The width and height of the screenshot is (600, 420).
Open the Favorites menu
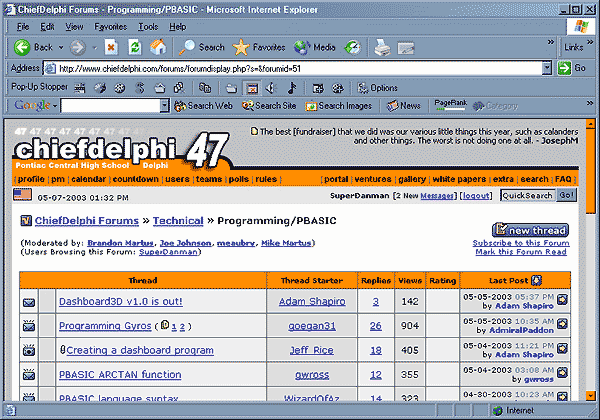click(111, 27)
